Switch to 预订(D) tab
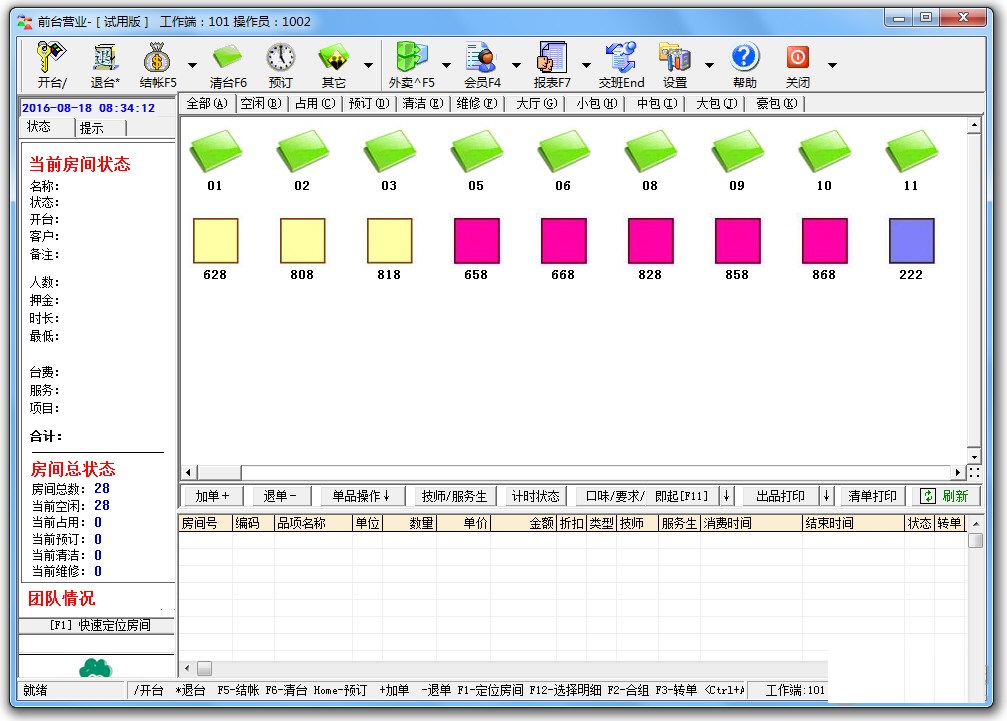Viewport: 1007px width, 721px height. click(369, 103)
